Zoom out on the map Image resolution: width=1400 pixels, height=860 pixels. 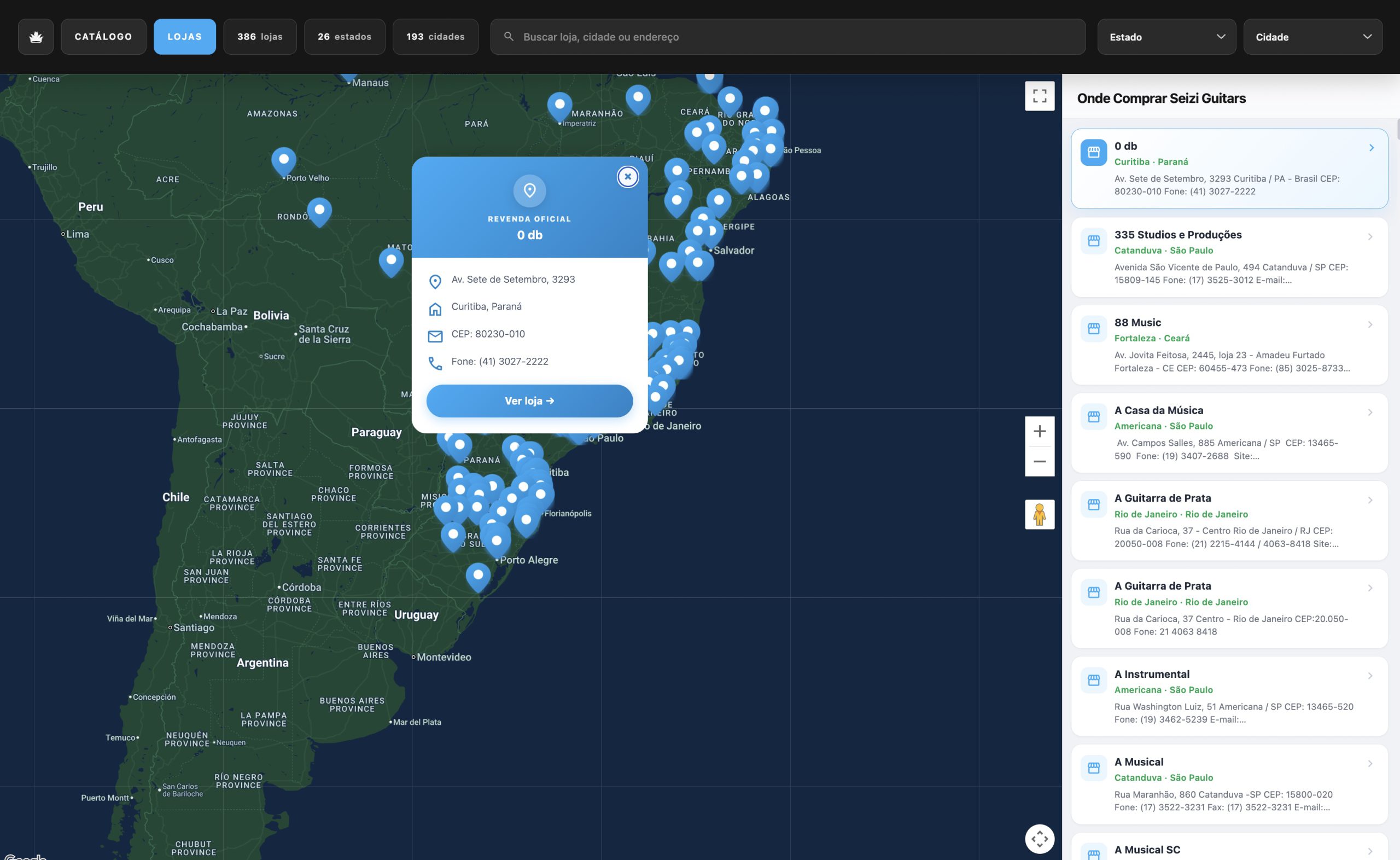[1039, 461]
